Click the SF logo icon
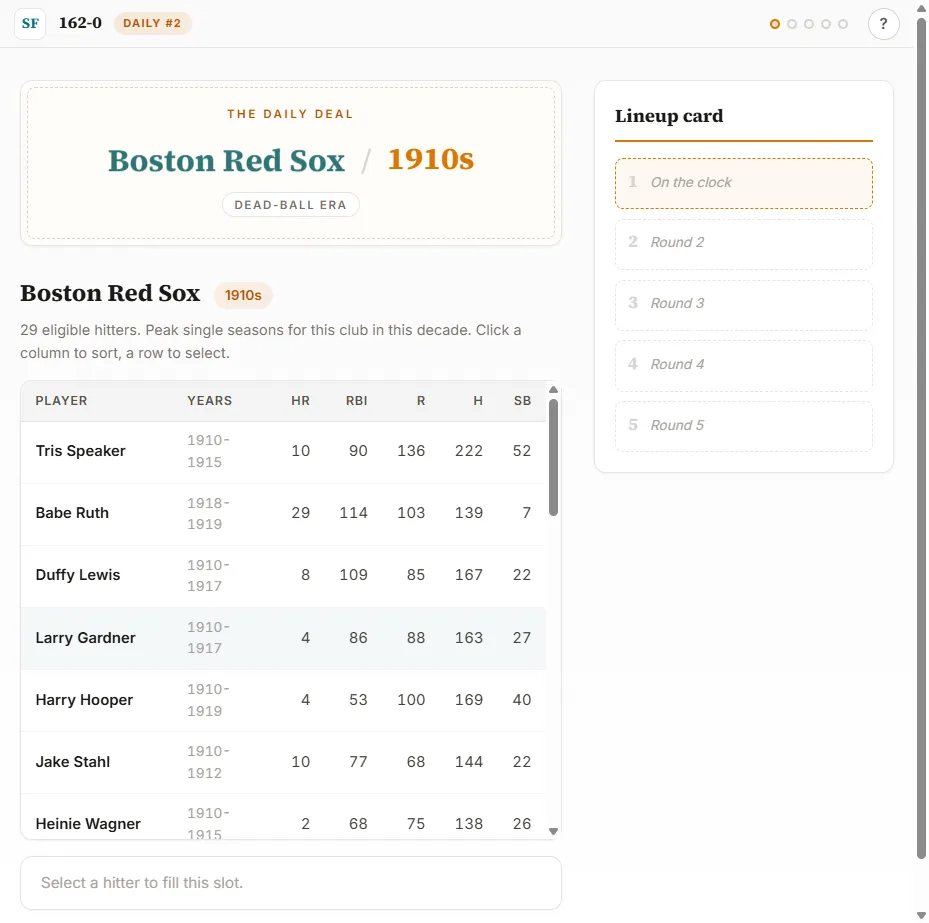This screenshot has width=929, height=923. coord(30,24)
